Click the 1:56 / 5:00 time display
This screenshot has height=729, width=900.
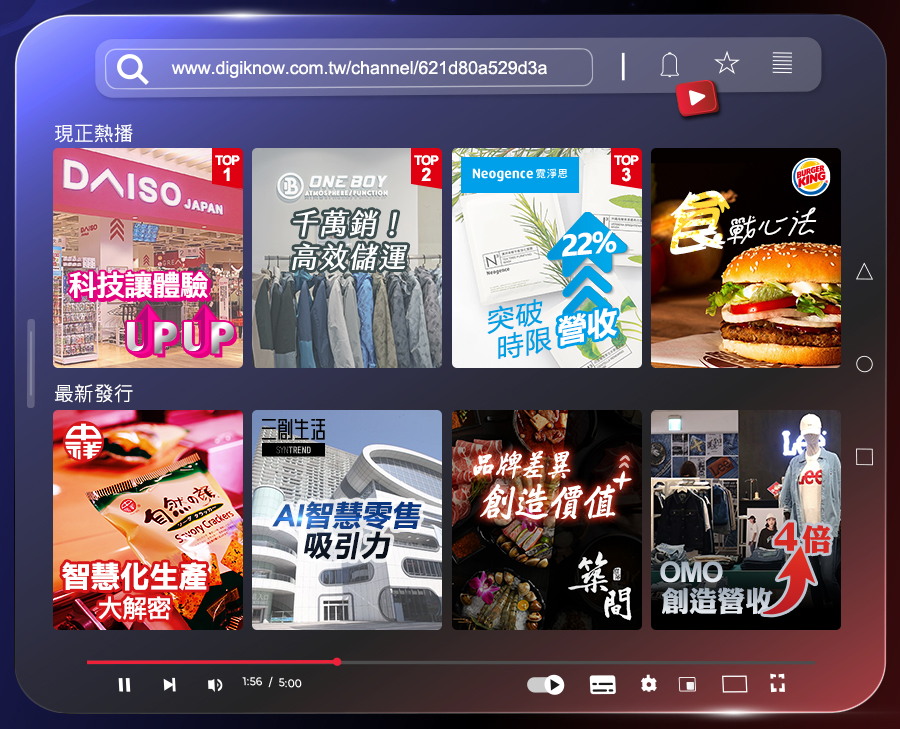pos(271,683)
